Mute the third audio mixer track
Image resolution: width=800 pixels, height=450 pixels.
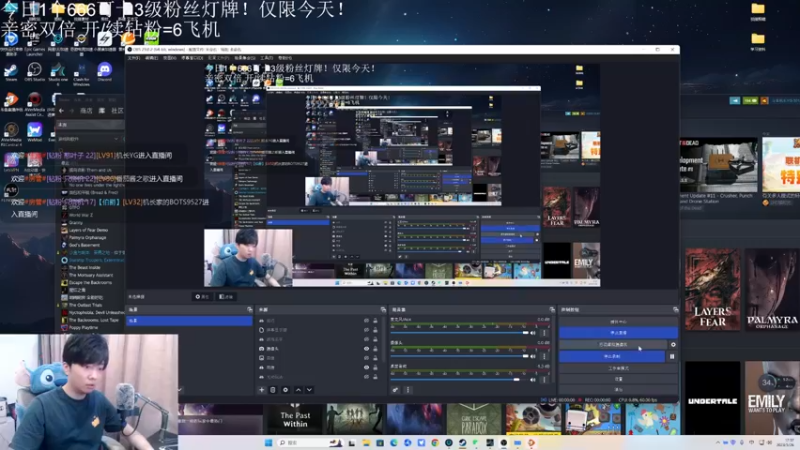tap(533, 380)
